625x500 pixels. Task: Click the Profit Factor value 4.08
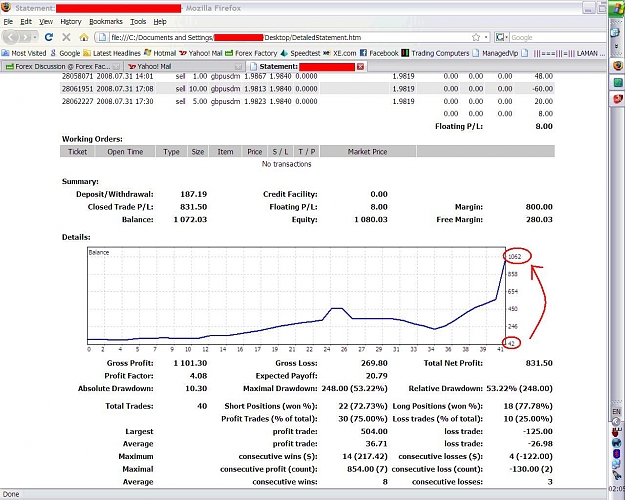[x=198, y=376]
